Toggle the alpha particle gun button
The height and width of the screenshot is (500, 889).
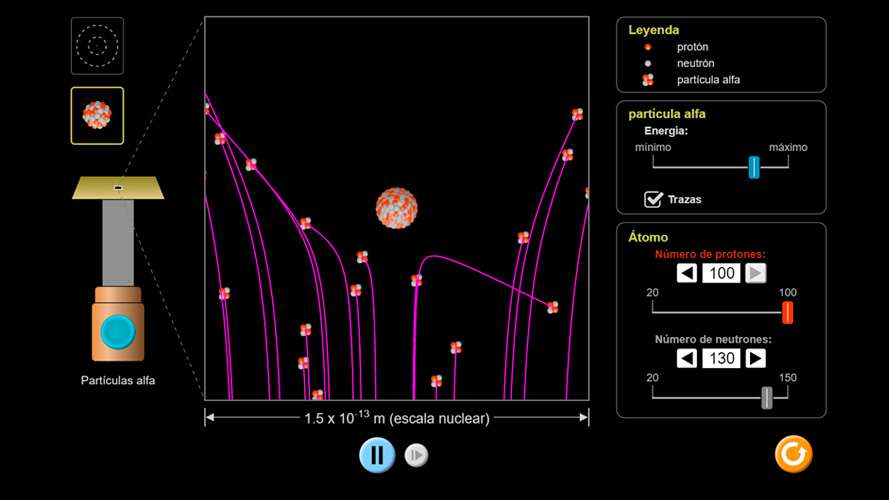pos(118,332)
